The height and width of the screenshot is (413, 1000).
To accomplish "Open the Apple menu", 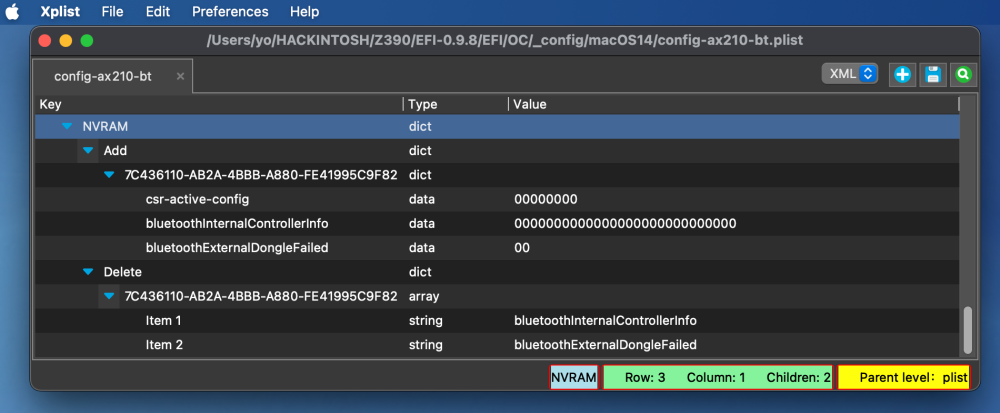I will coord(12,11).
